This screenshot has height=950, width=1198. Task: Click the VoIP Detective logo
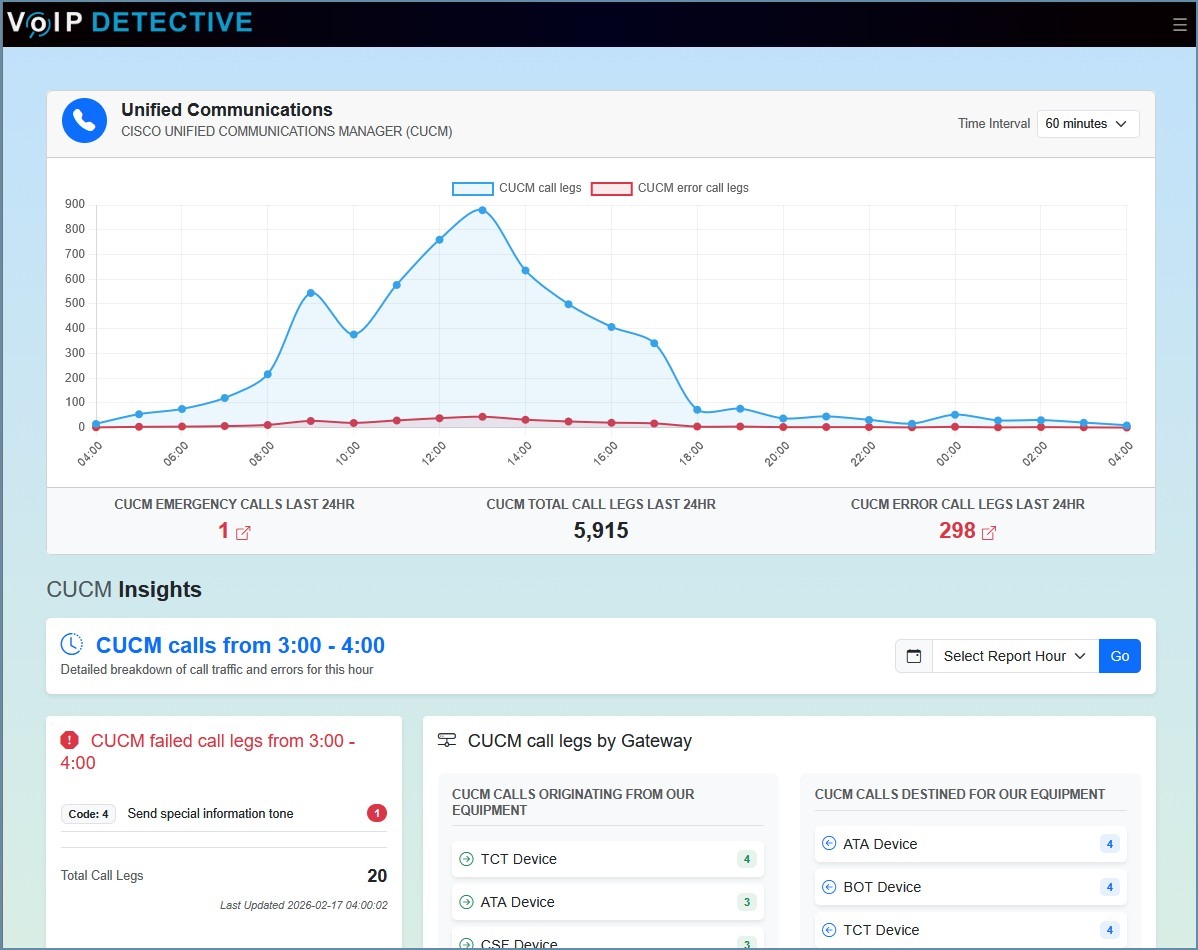(130, 23)
